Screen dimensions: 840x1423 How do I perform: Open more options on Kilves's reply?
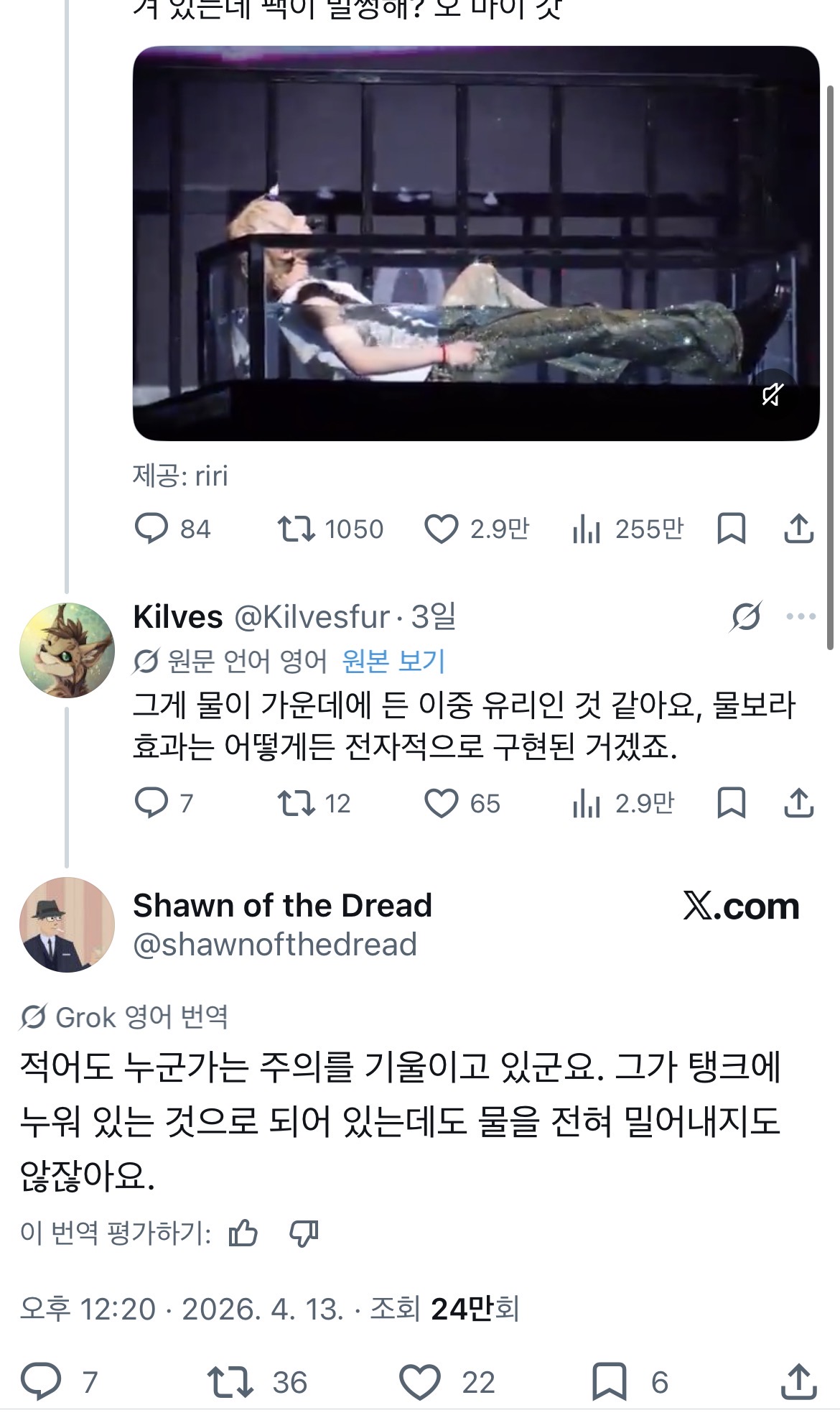tap(801, 616)
